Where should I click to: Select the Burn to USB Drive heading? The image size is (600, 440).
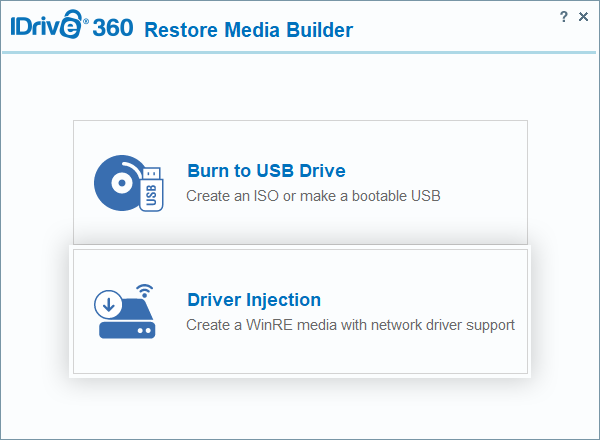[x=266, y=170]
